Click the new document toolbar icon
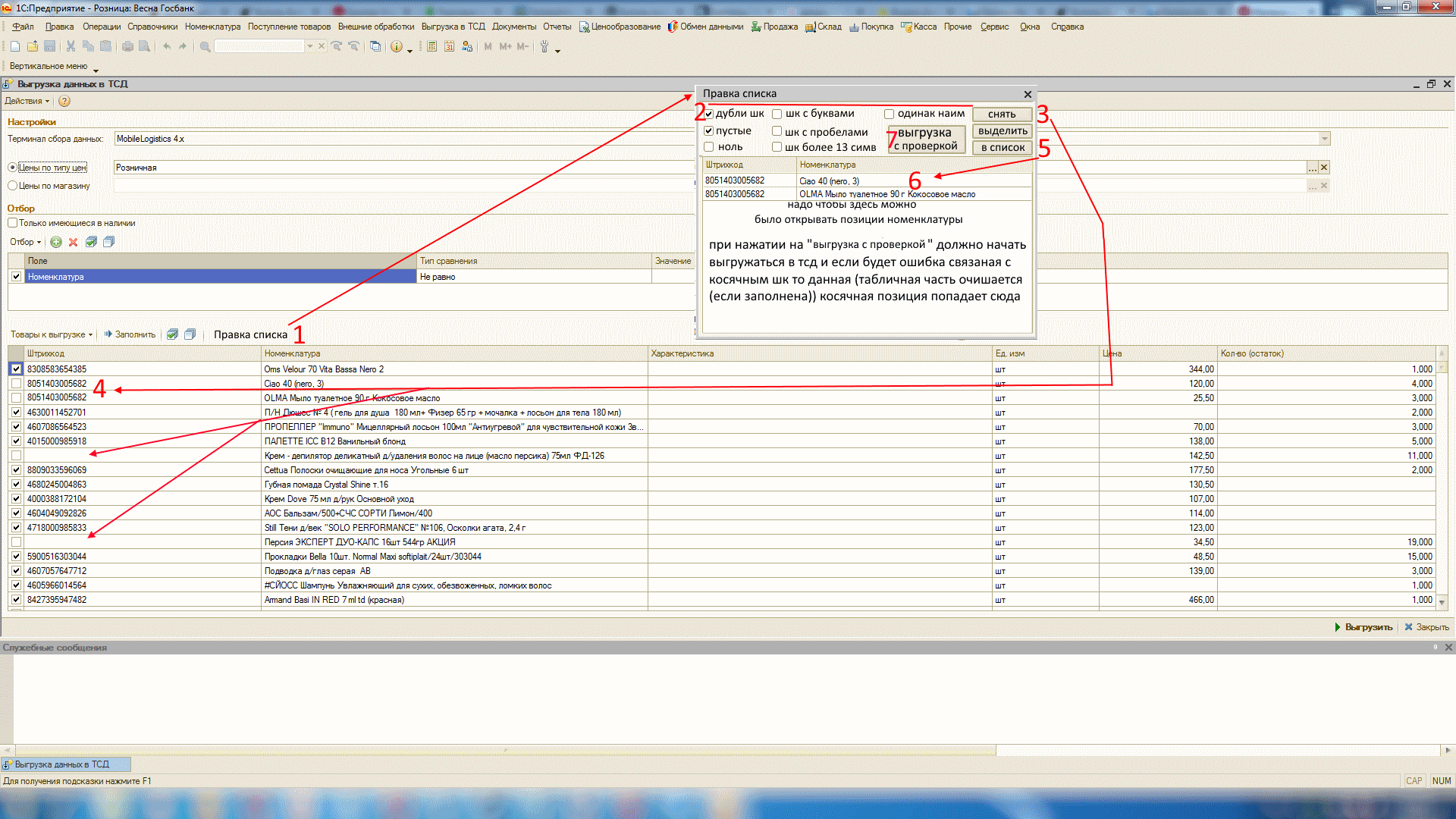The height and width of the screenshot is (819, 1456). (15, 47)
